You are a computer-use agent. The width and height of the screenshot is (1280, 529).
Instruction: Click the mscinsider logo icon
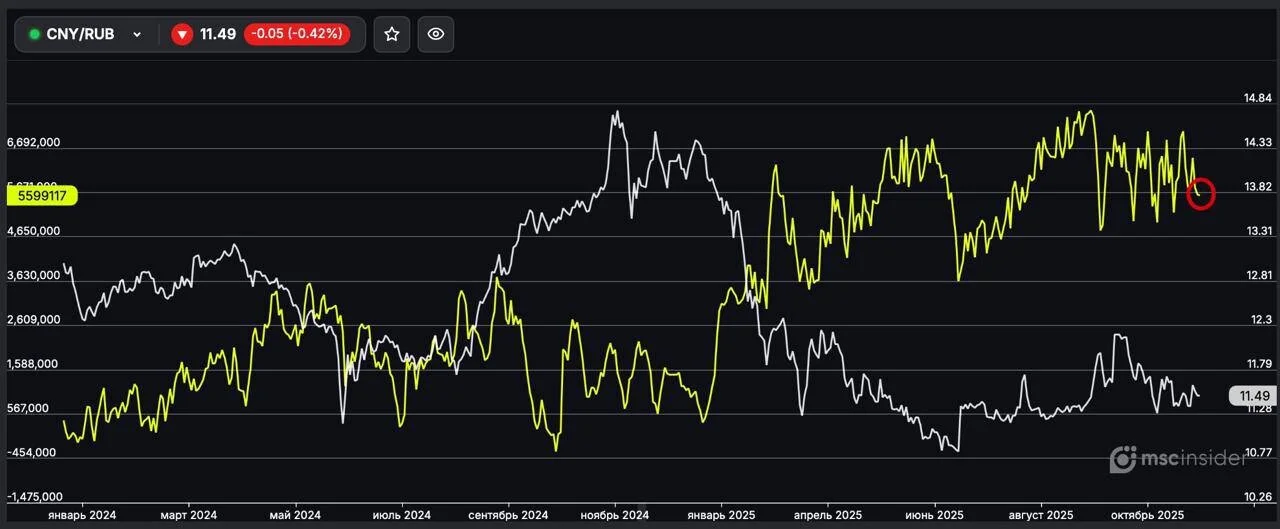tap(1124, 459)
